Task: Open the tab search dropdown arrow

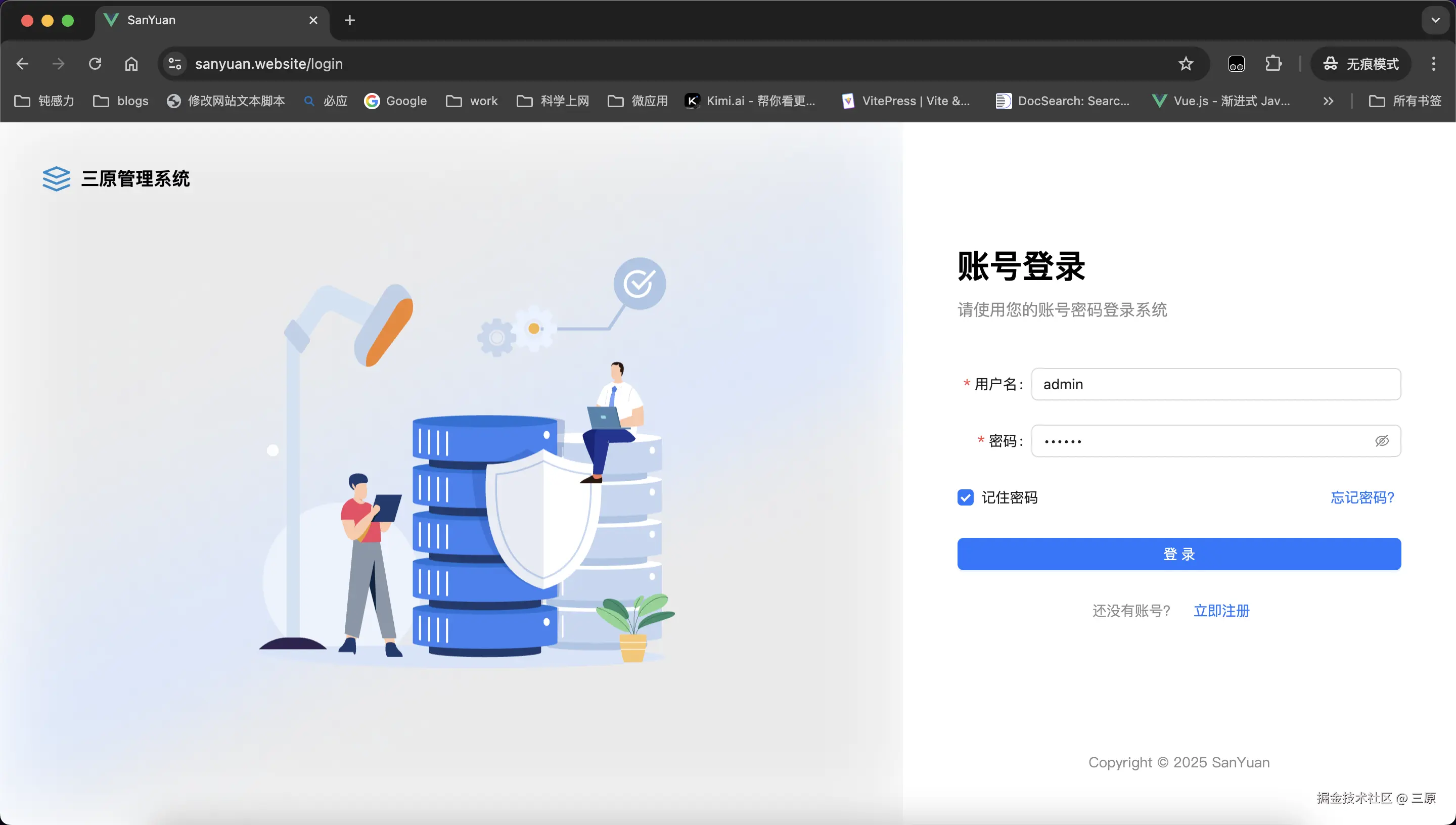Action: click(1435, 20)
